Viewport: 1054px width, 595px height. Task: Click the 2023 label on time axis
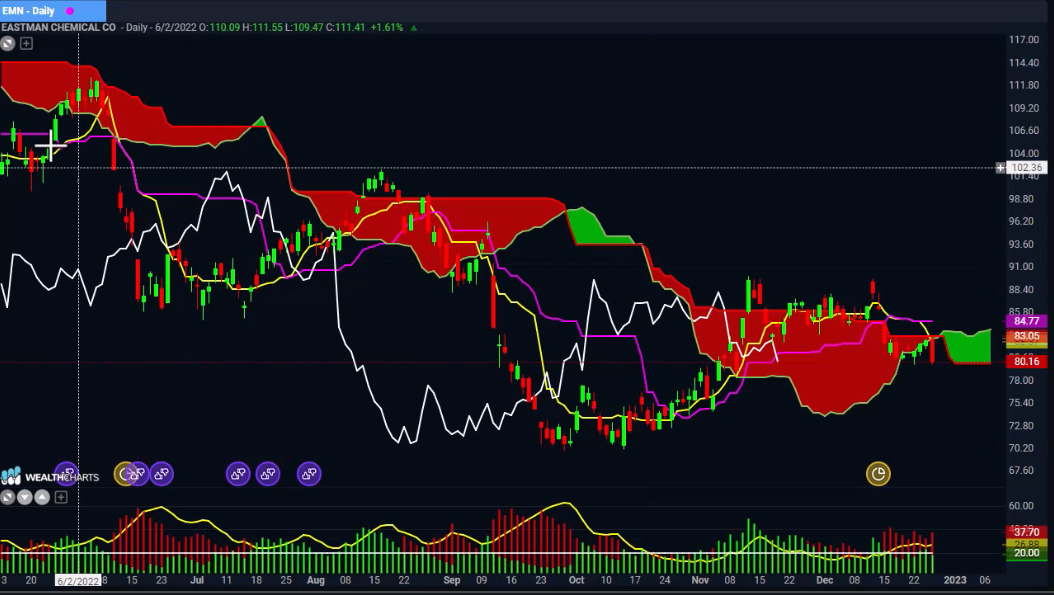coord(955,580)
